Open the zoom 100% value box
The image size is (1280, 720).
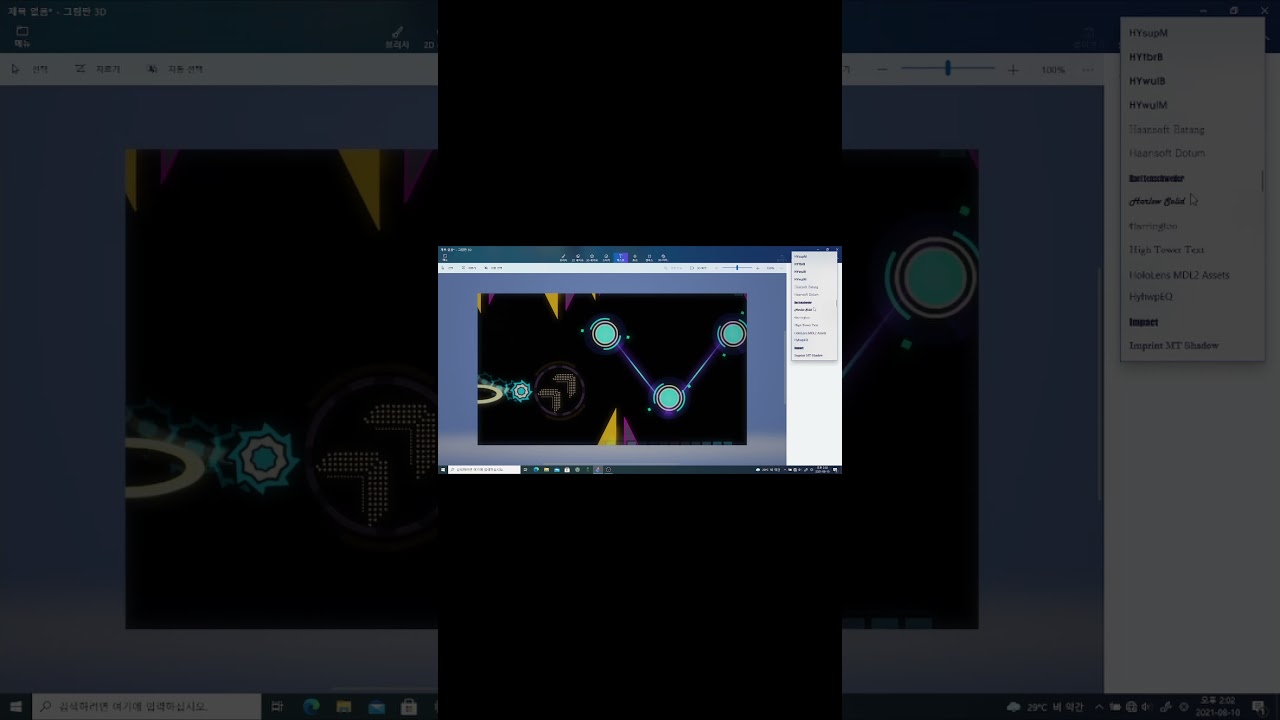click(770, 268)
